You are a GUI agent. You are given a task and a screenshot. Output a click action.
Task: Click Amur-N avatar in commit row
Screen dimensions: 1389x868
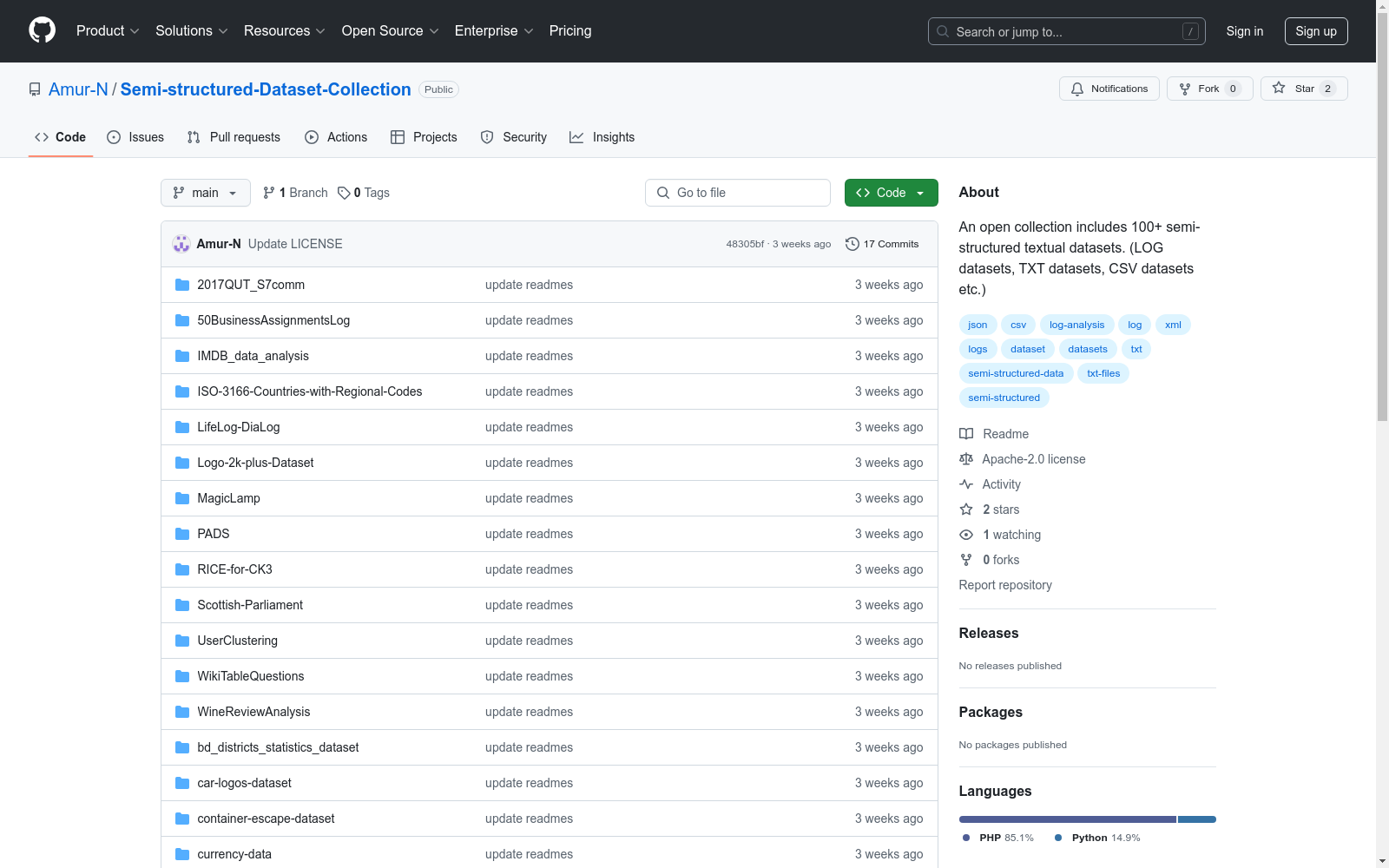pyautogui.click(x=181, y=244)
